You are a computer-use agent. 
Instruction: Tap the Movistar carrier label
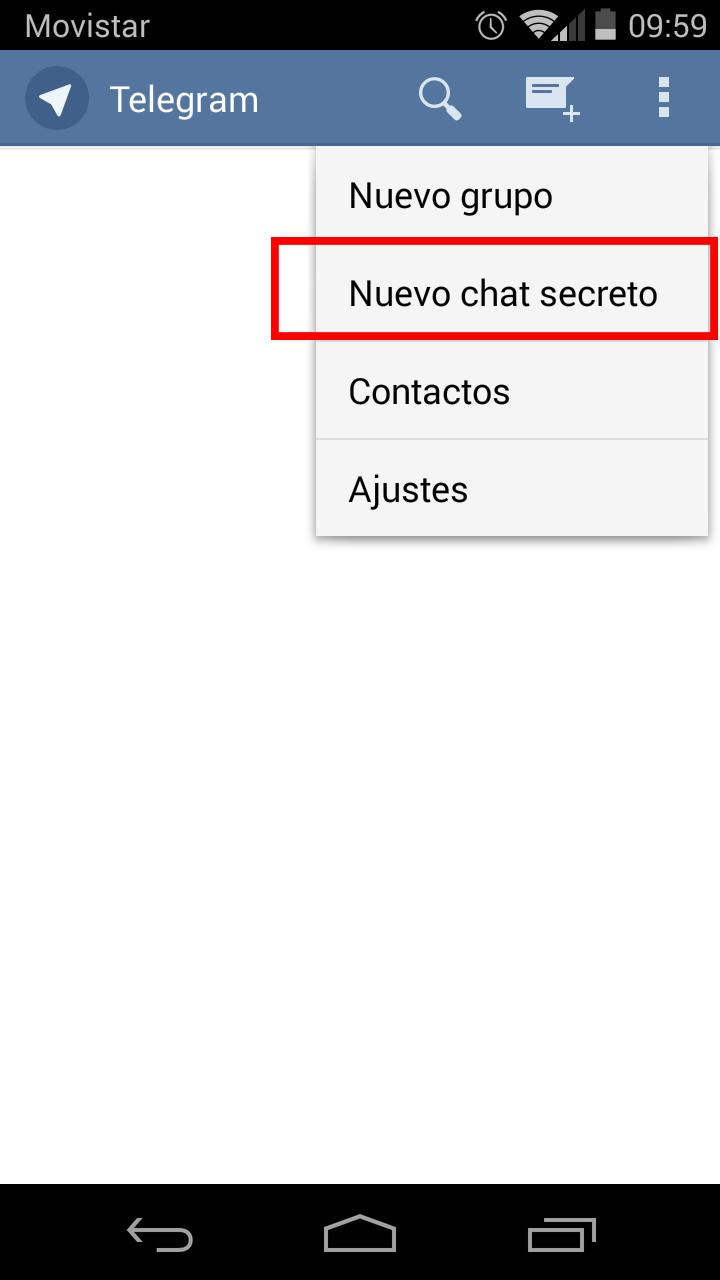pyautogui.click(x=87, y=25)
